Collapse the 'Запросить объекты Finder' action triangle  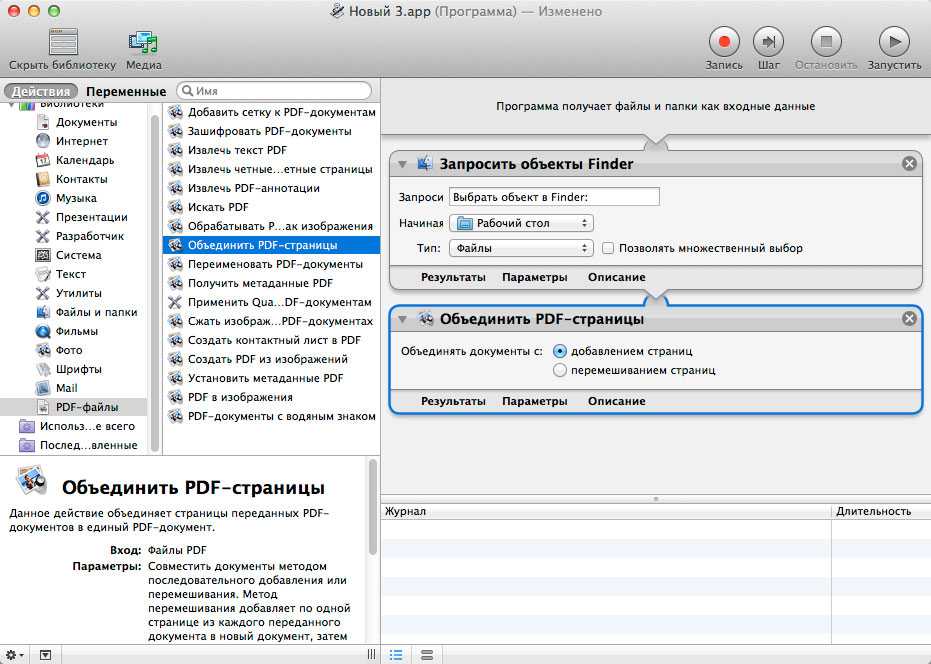tap(402, 164)
